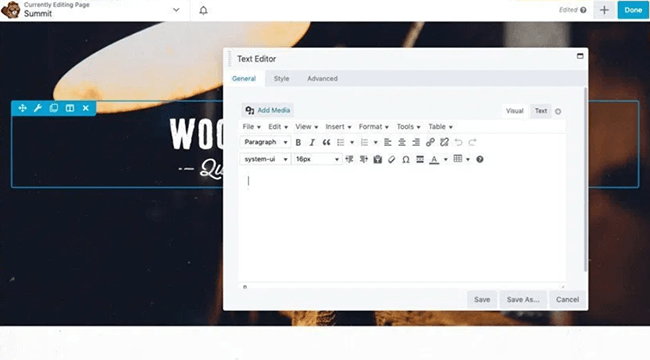
Task: Cancel text editor changes
Action: click(567, 299)
